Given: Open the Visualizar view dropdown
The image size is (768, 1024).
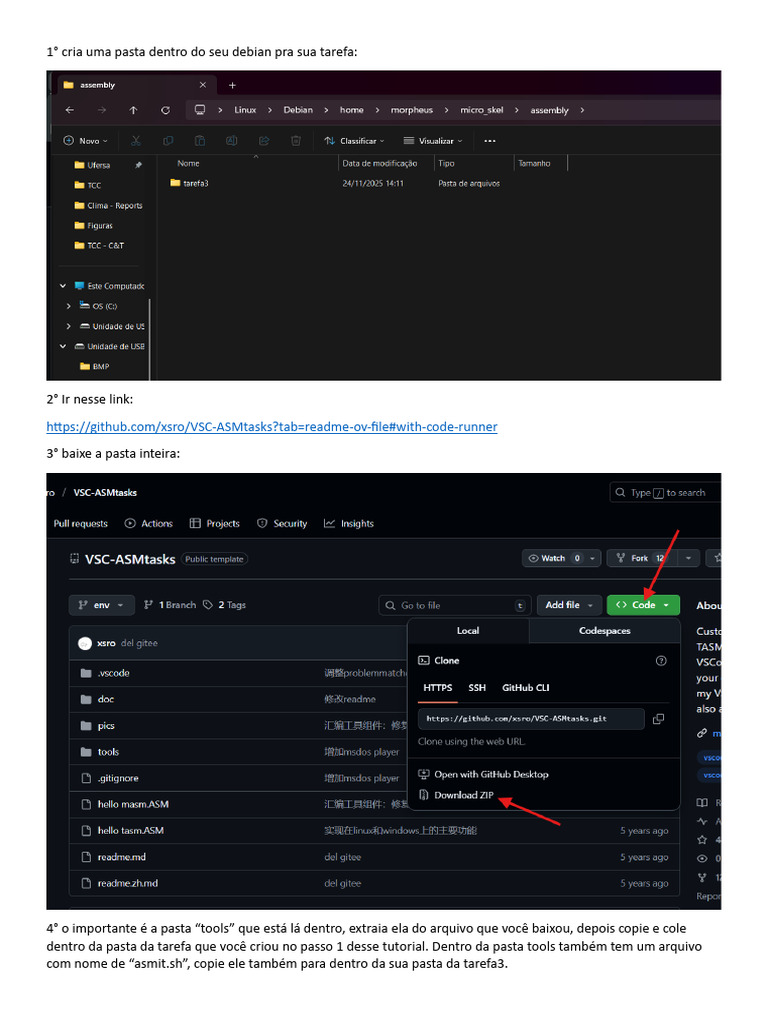Looking at the screenshot, I should click(x=433, y=140).
